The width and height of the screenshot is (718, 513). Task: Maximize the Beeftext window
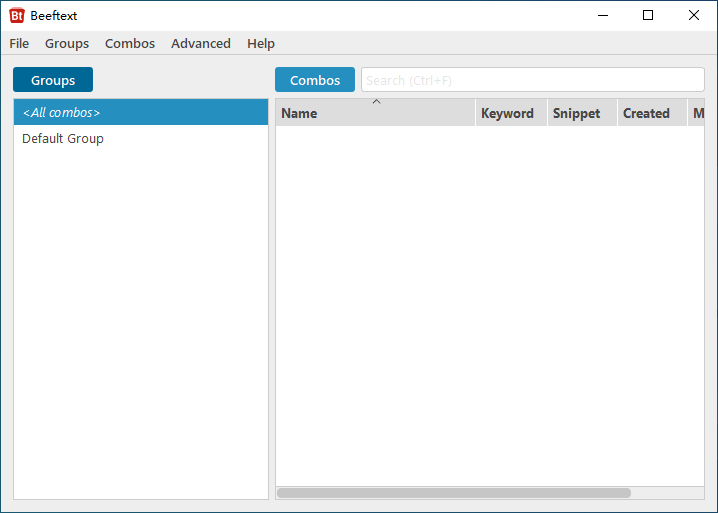(x=648, y=15)
